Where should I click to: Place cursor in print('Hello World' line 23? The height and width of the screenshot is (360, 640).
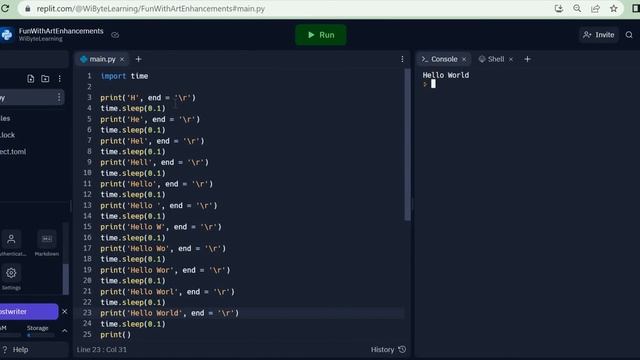click(169, 313)
